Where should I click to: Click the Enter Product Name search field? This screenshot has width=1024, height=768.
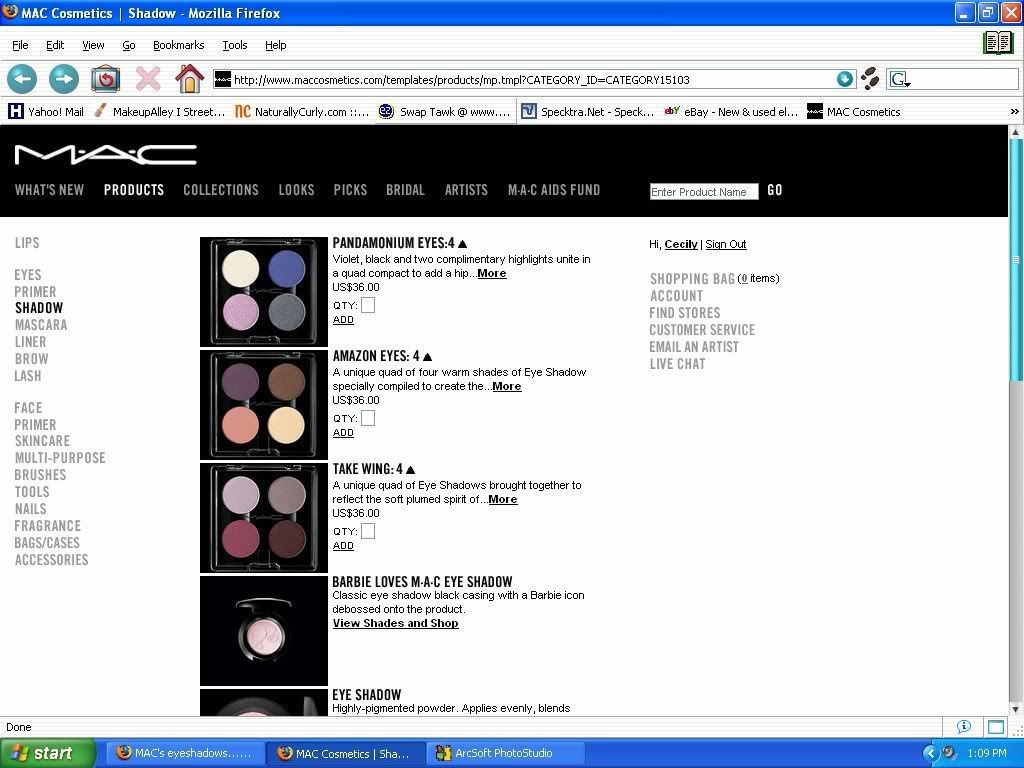pyautogui.click(x=704, y=191)
